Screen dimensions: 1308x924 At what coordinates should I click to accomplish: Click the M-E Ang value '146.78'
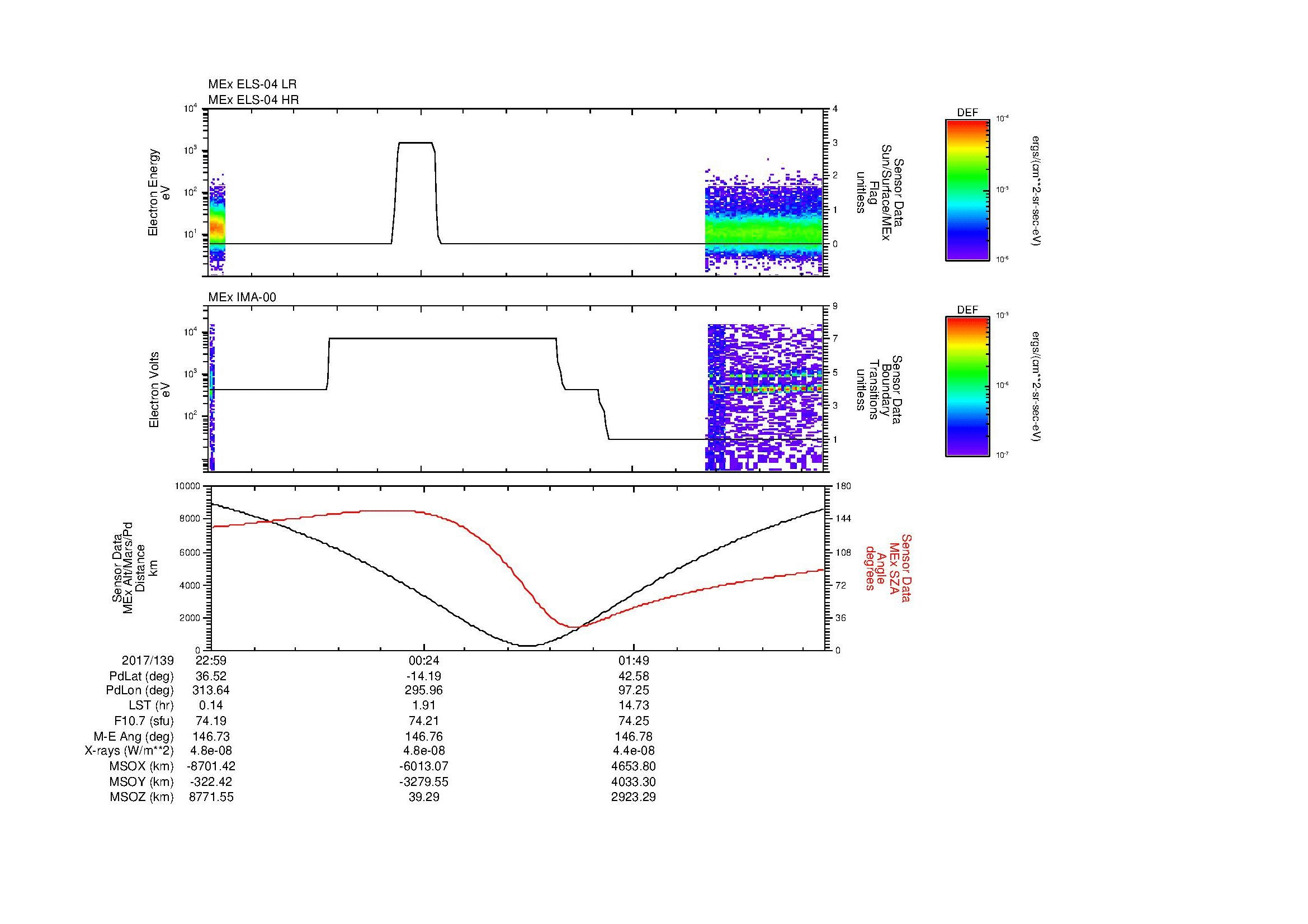(634, 736)
